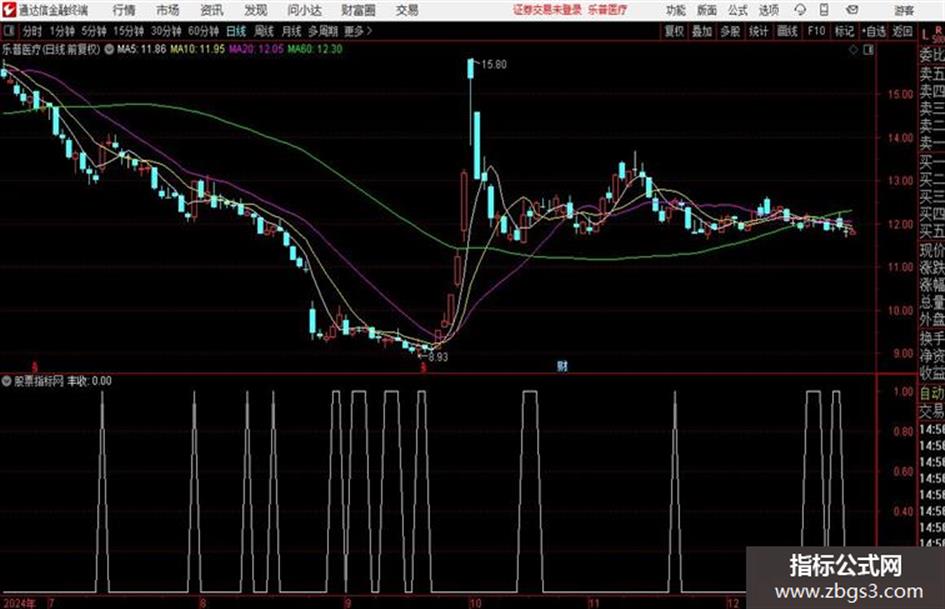Click the 标记 mark button
Viewport: 945px width, 609px height.
844,31
